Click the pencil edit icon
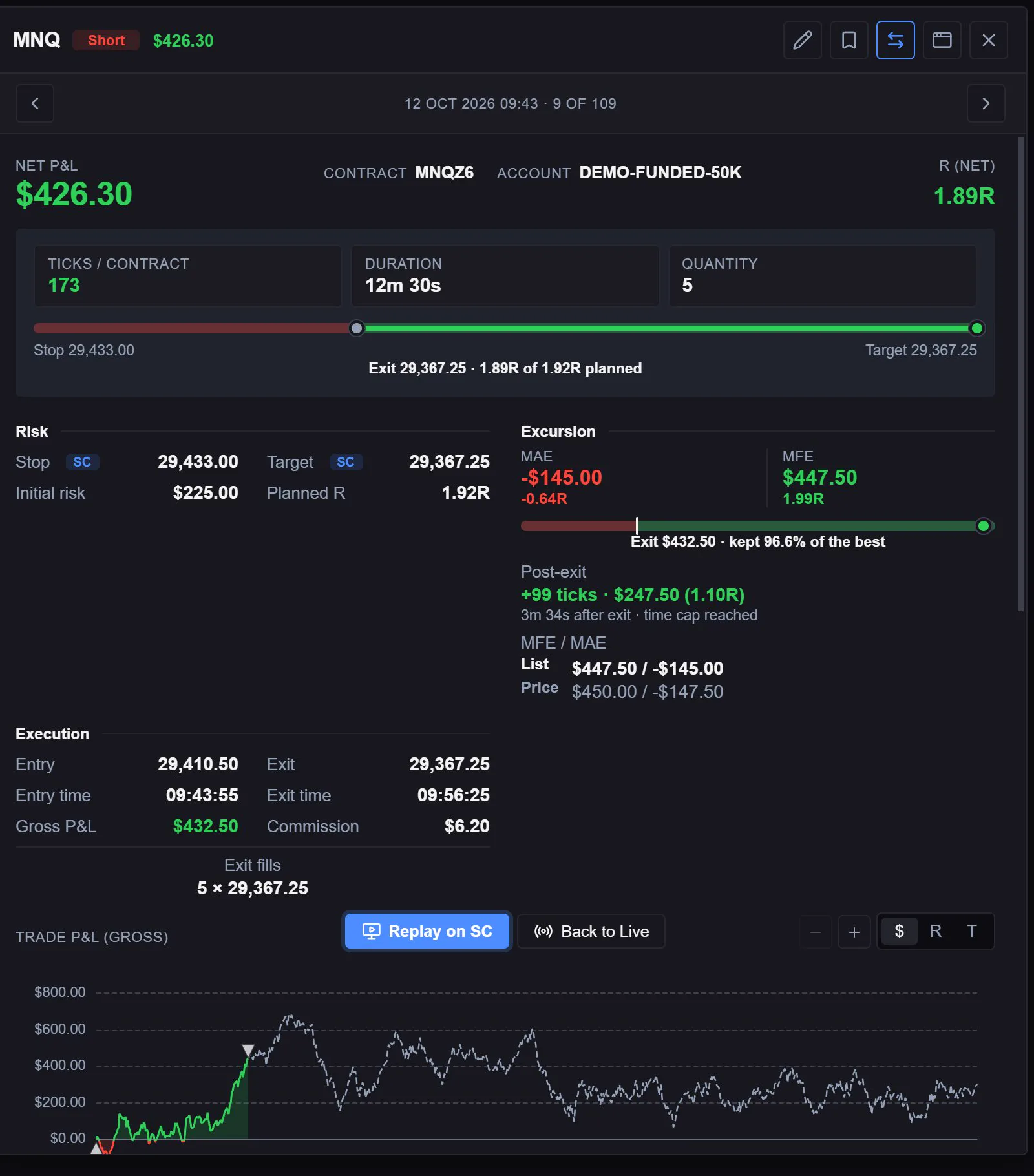 [802, 40]
